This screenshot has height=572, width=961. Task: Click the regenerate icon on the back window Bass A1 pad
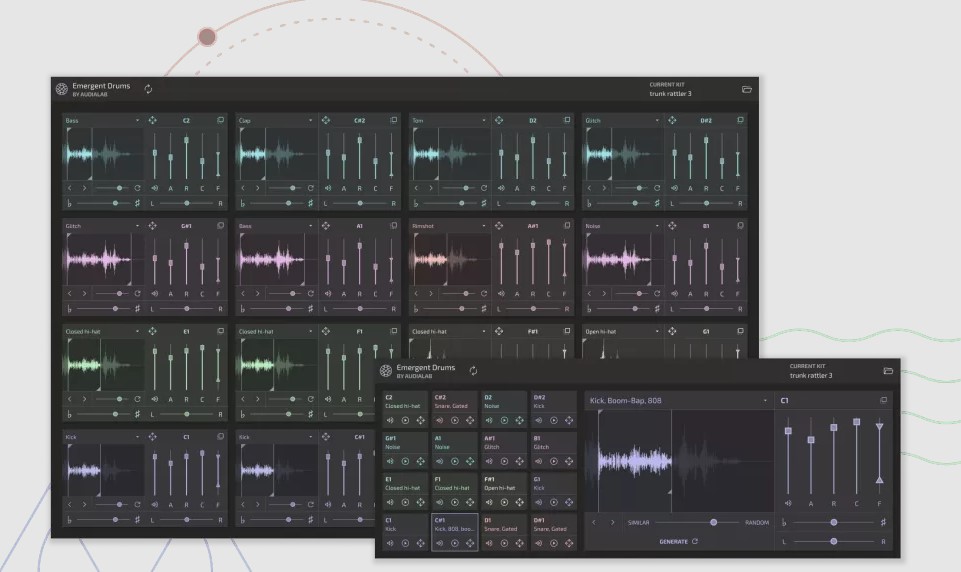pos(311,294)
